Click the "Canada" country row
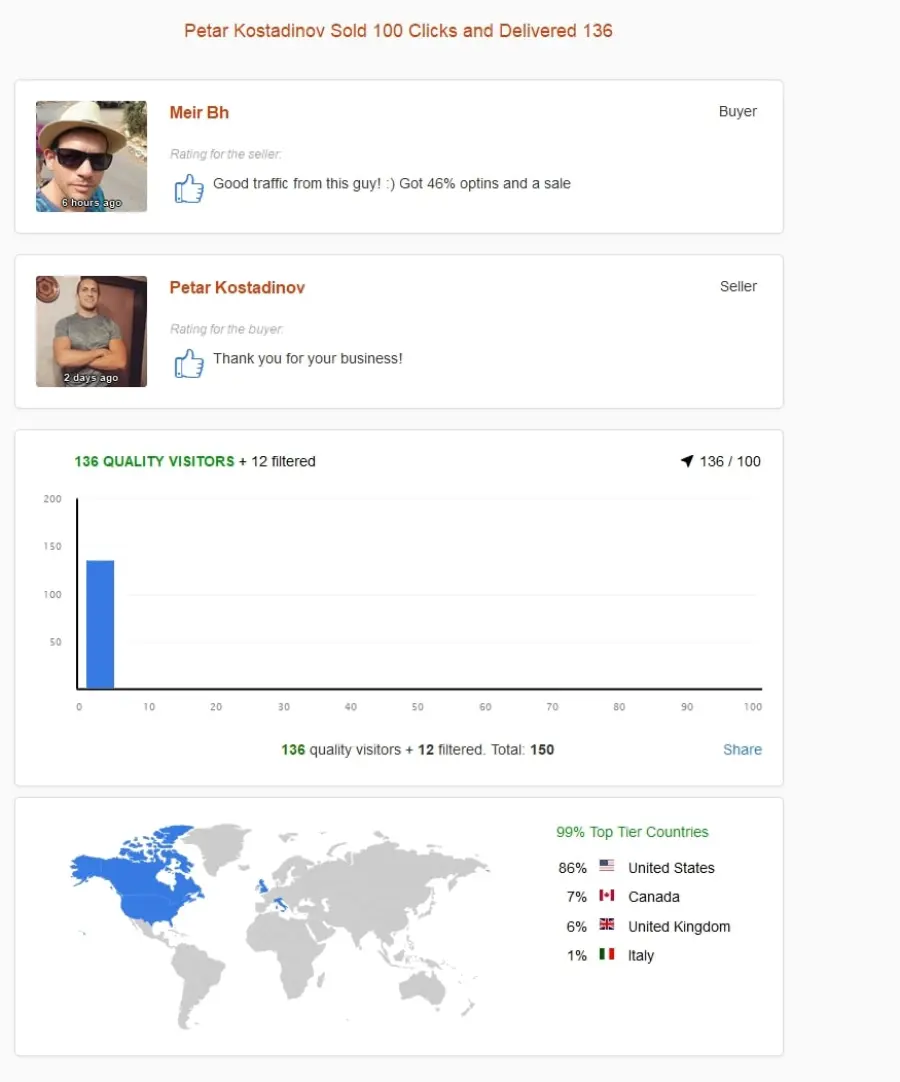This screenshot has height=1082, width=900. [623, 897]
